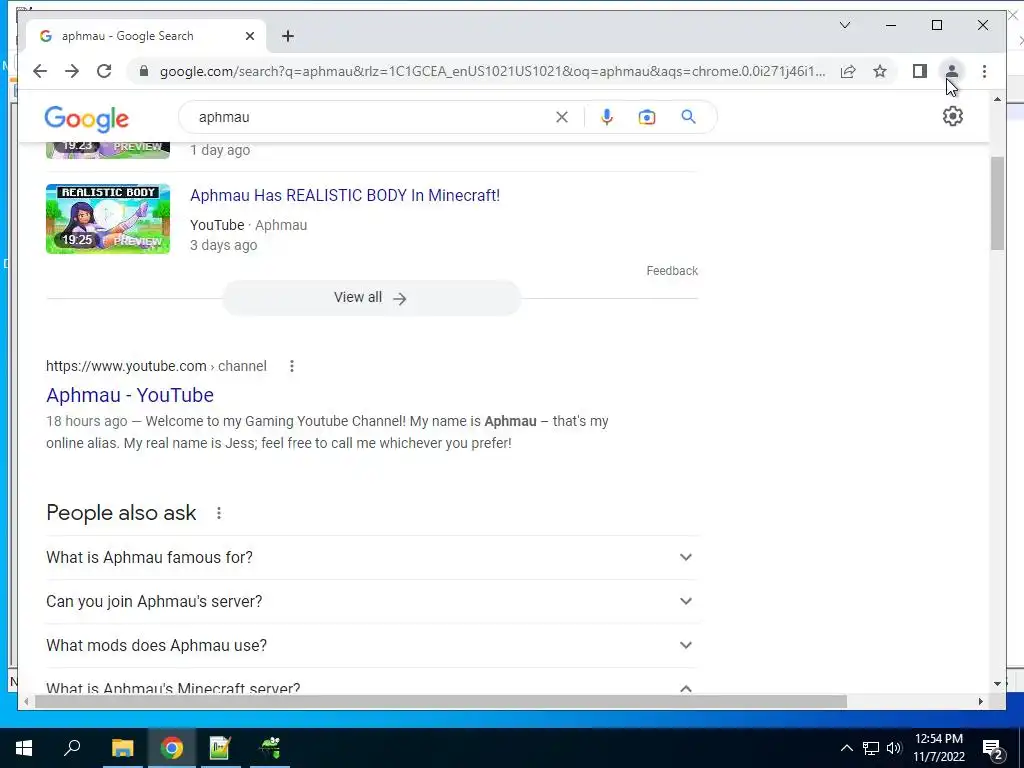Open Chrome profile avatar menu
Image resolution: width=1024 pixels, height=768 pixels.
[952, 71]
